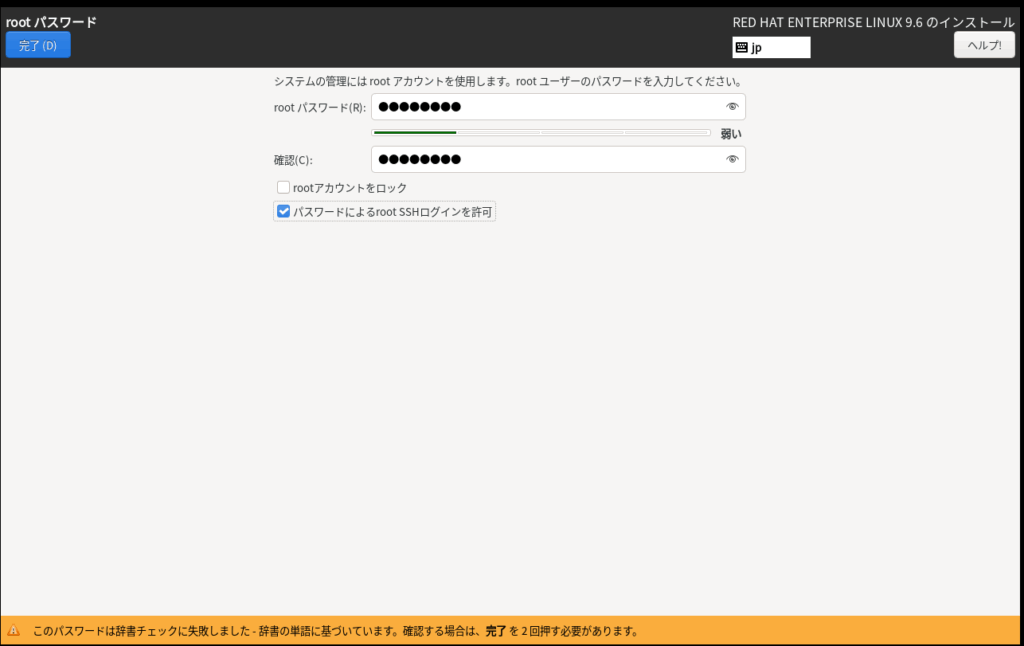Click the root パスワード page title

coord(51,22)
